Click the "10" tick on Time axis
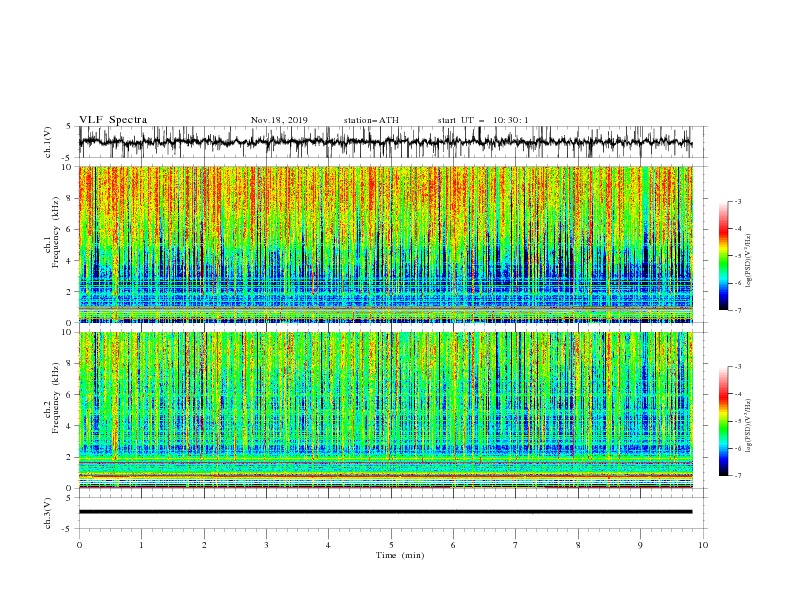This screenshot has width=792, height=612. (x=703, y=545)
